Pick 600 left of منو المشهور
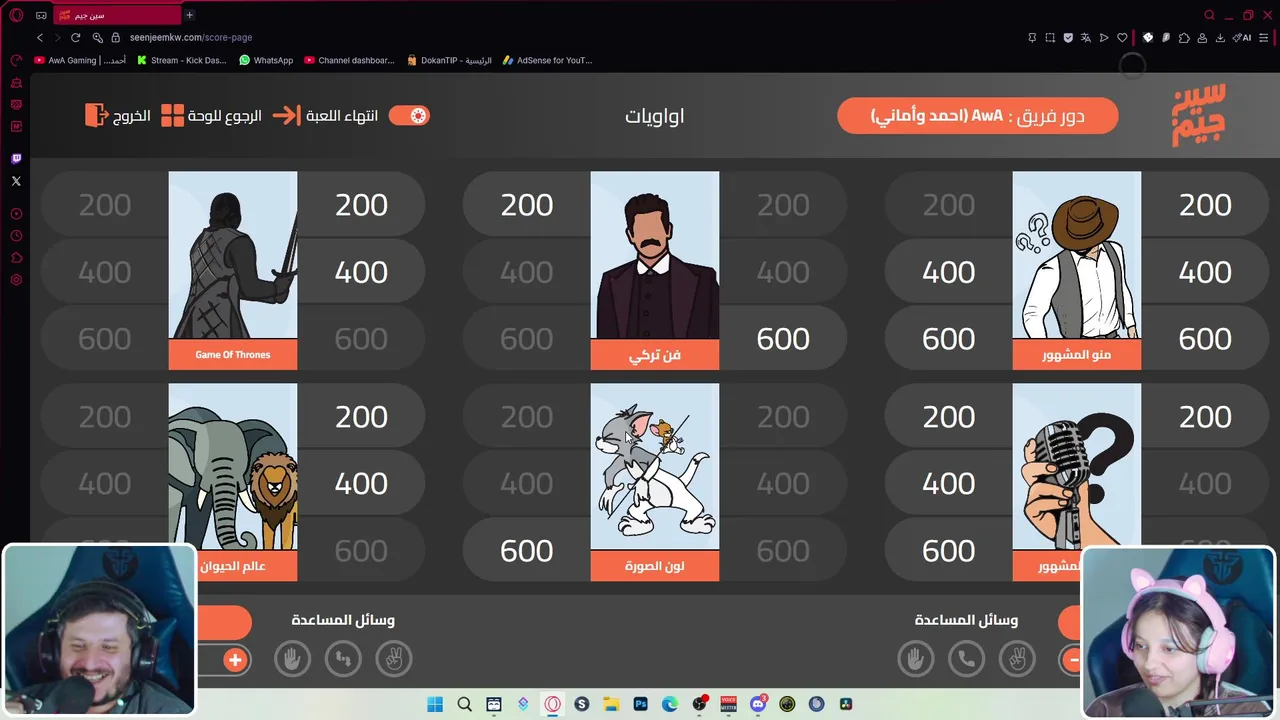Viewport: 1280px width, 720px height. tap(949, 339)
